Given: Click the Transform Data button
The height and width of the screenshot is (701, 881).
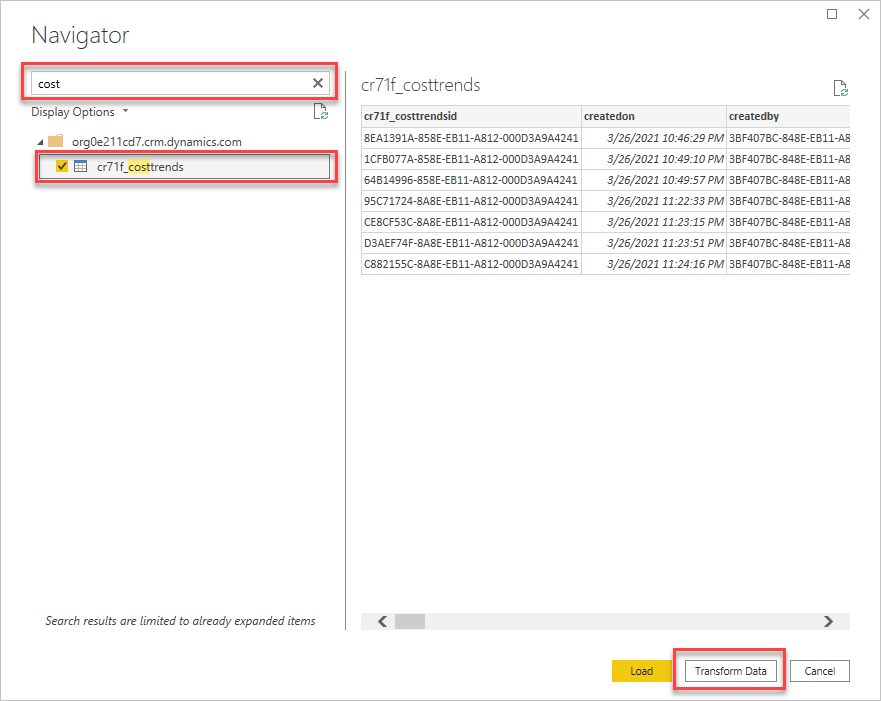Looking at the screenshot, I should (730, 671).
